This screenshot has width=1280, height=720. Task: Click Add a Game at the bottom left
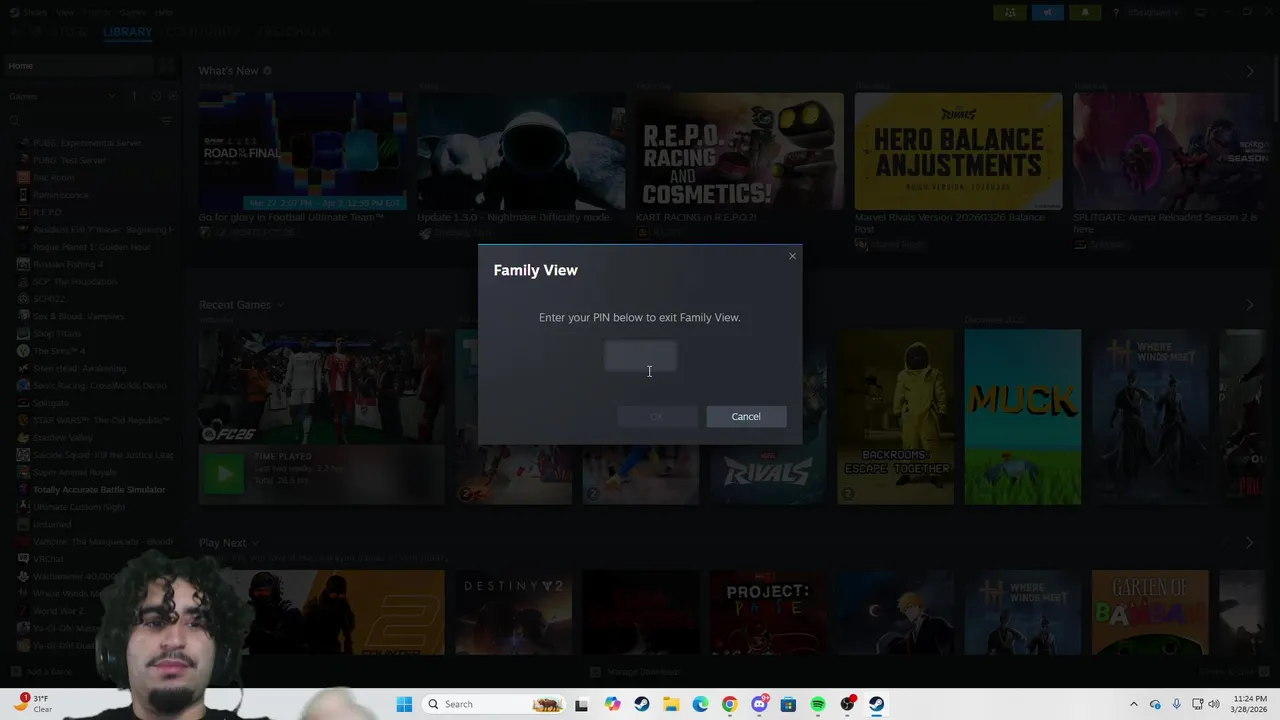pyautogui.click(x=41, y=672)
